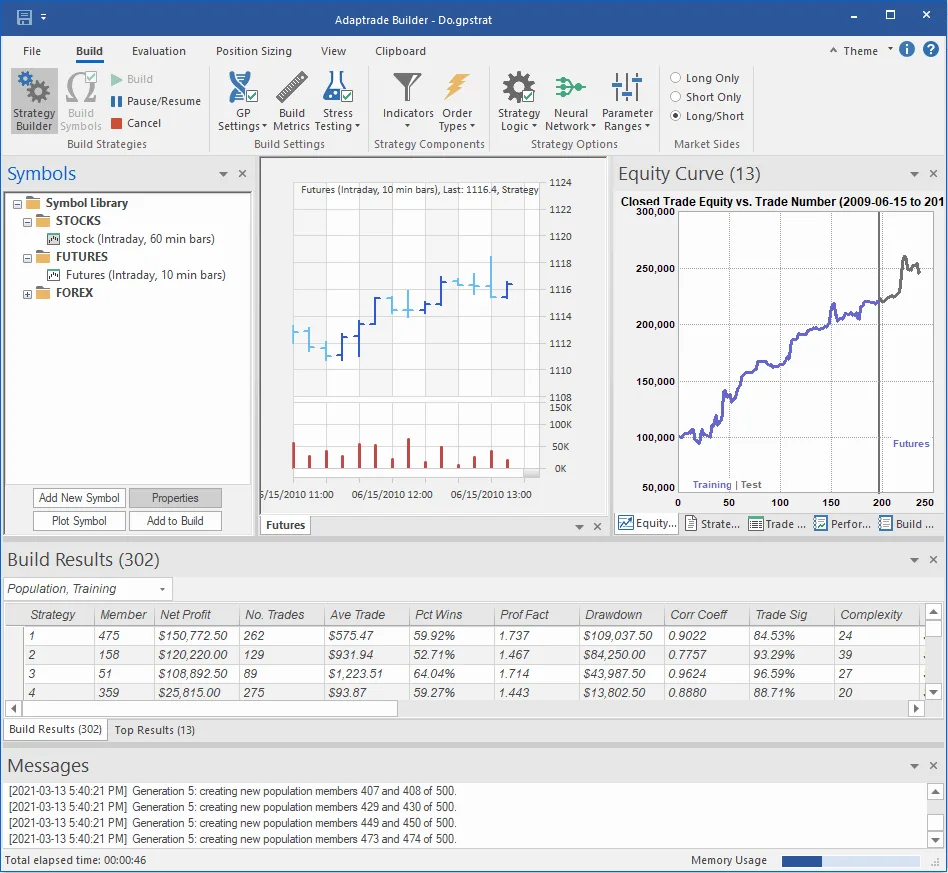Click the Build Results horizontal scrollbar

209,708
